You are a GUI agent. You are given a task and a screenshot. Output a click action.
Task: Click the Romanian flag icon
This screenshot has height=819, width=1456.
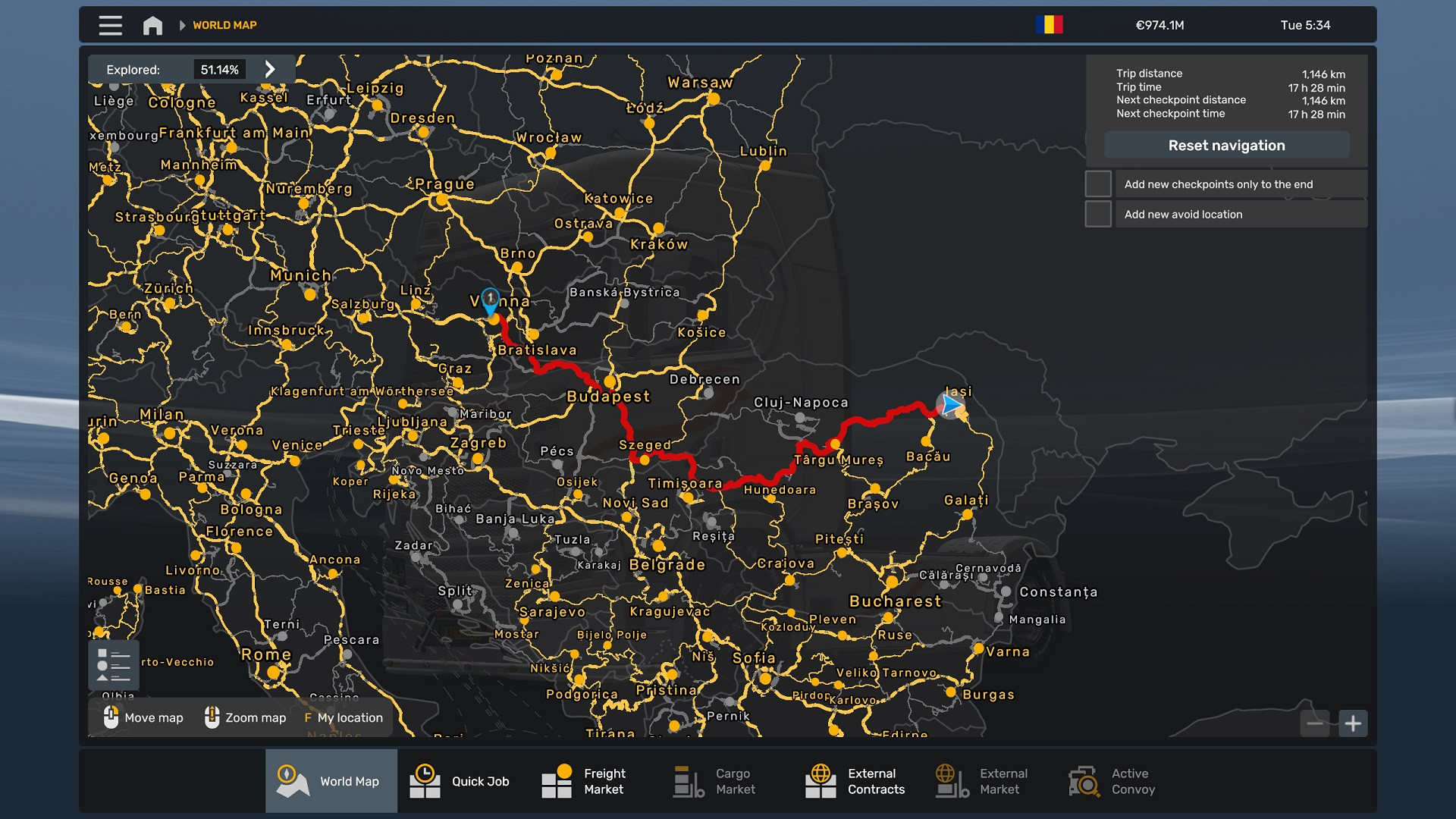point(1049,25)
